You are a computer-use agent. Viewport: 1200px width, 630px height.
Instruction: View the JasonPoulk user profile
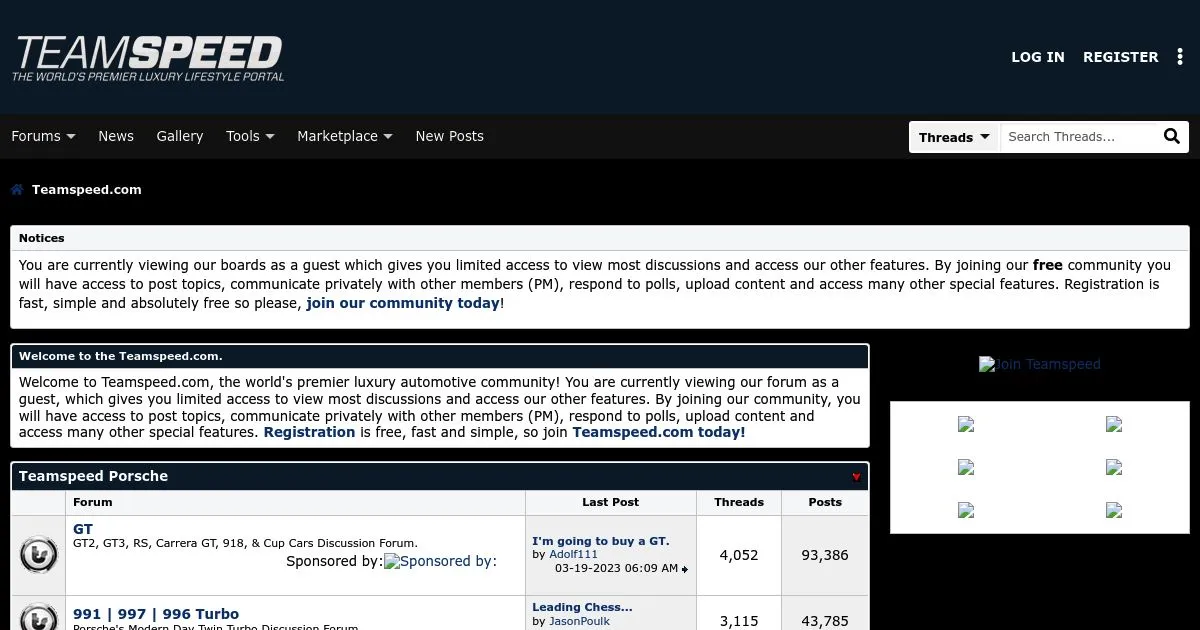pyautogui.click(x=579, y=621)
